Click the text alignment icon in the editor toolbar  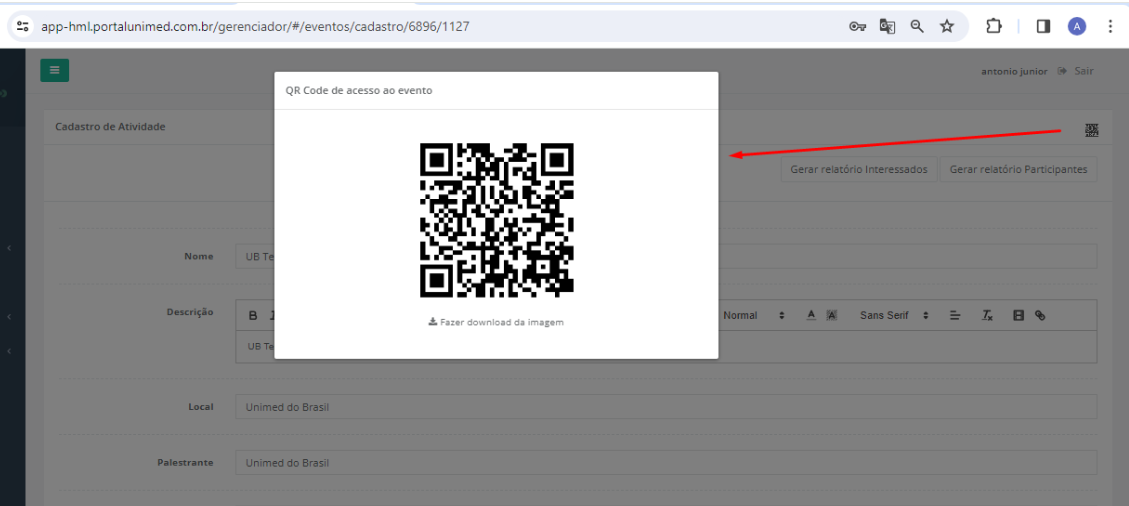955,315
